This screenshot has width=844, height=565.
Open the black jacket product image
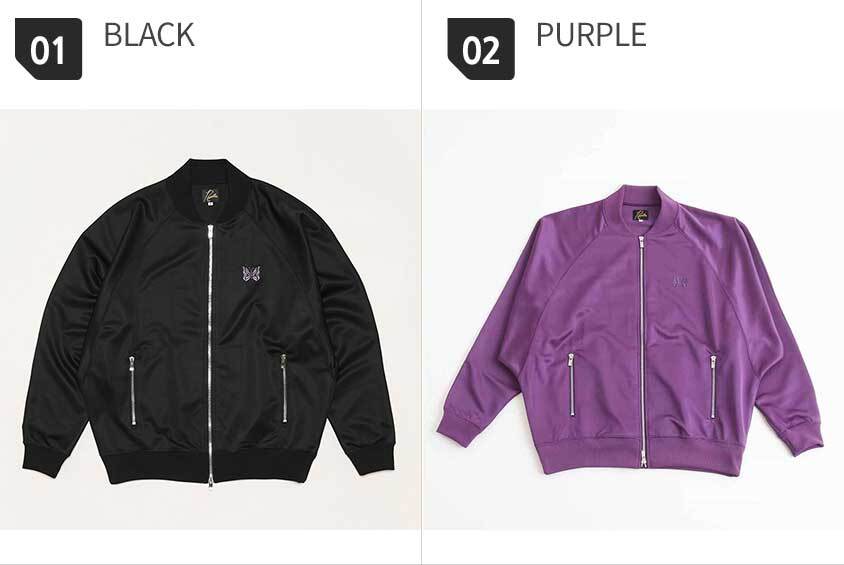click(210, 320)
